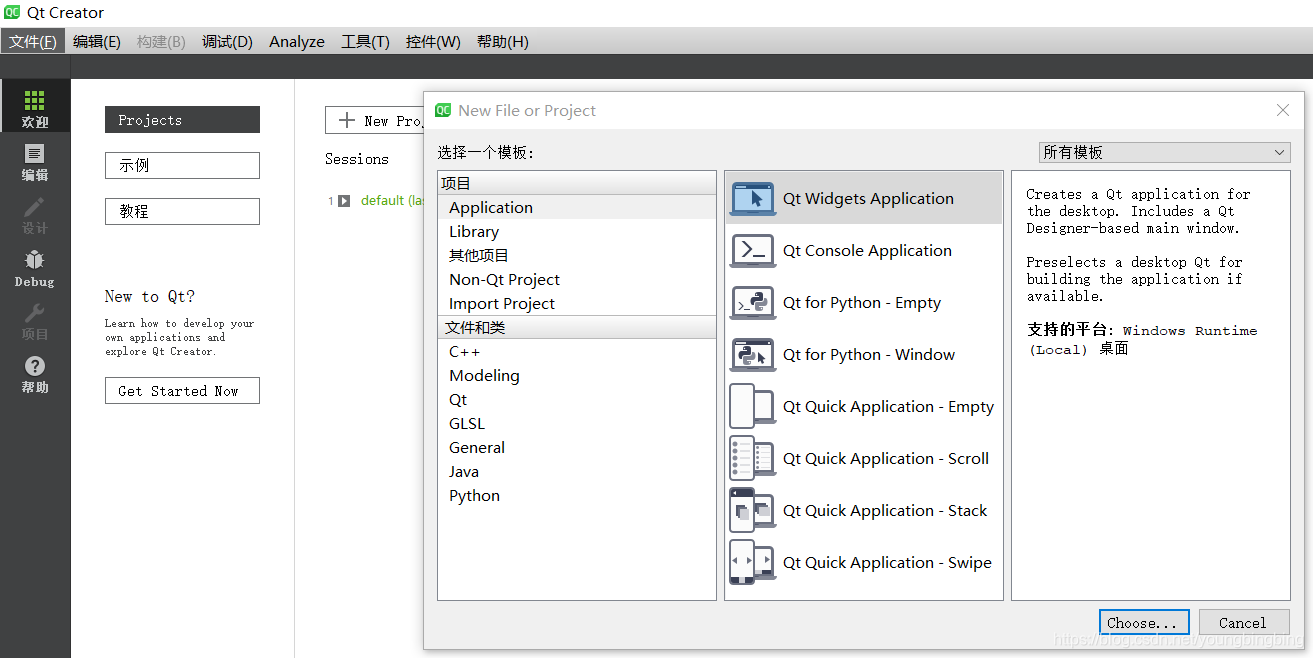The height and width of the screenshot is (658, 1313).
Task: Open the 构建(B) menu
Action: point(161,41)
